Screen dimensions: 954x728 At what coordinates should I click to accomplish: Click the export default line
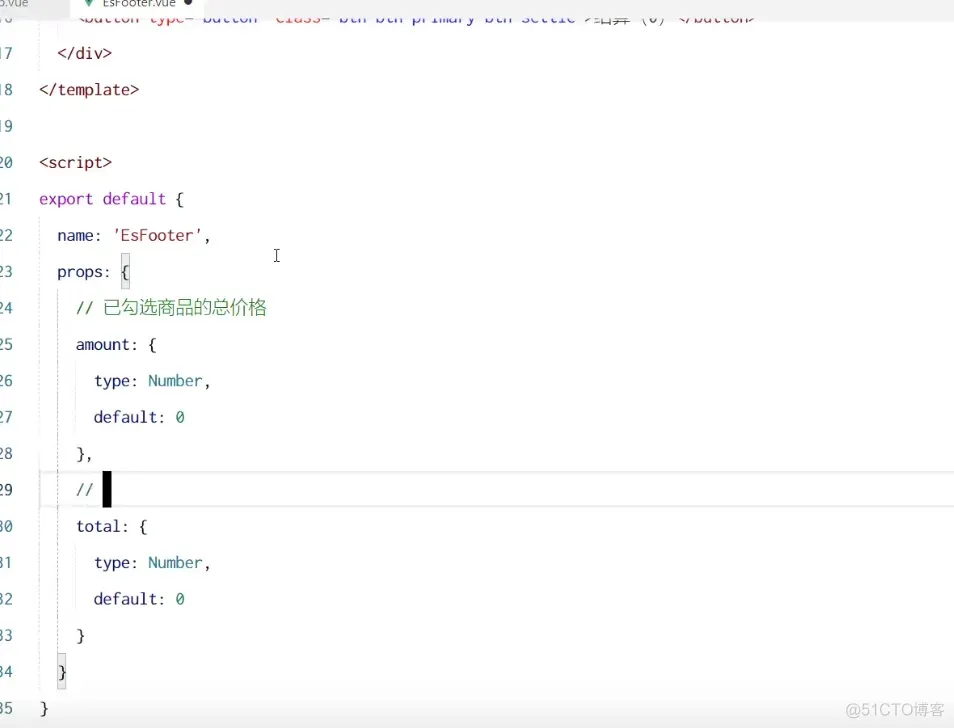111,199
